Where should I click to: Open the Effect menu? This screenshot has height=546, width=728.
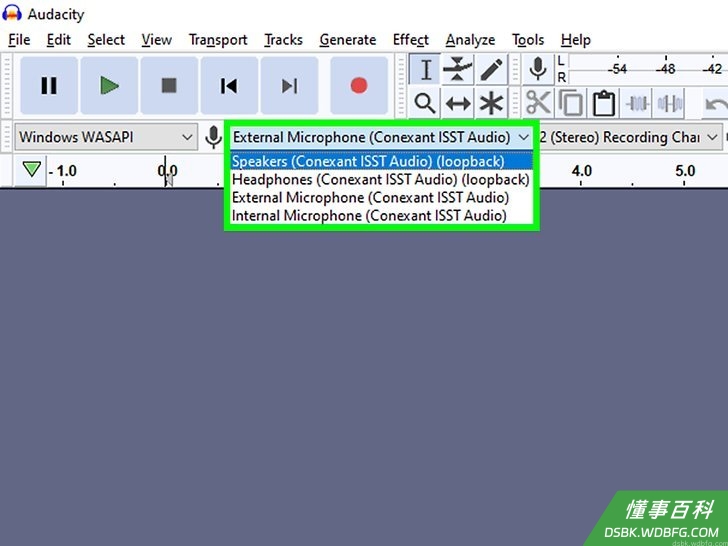coord(410,40)
